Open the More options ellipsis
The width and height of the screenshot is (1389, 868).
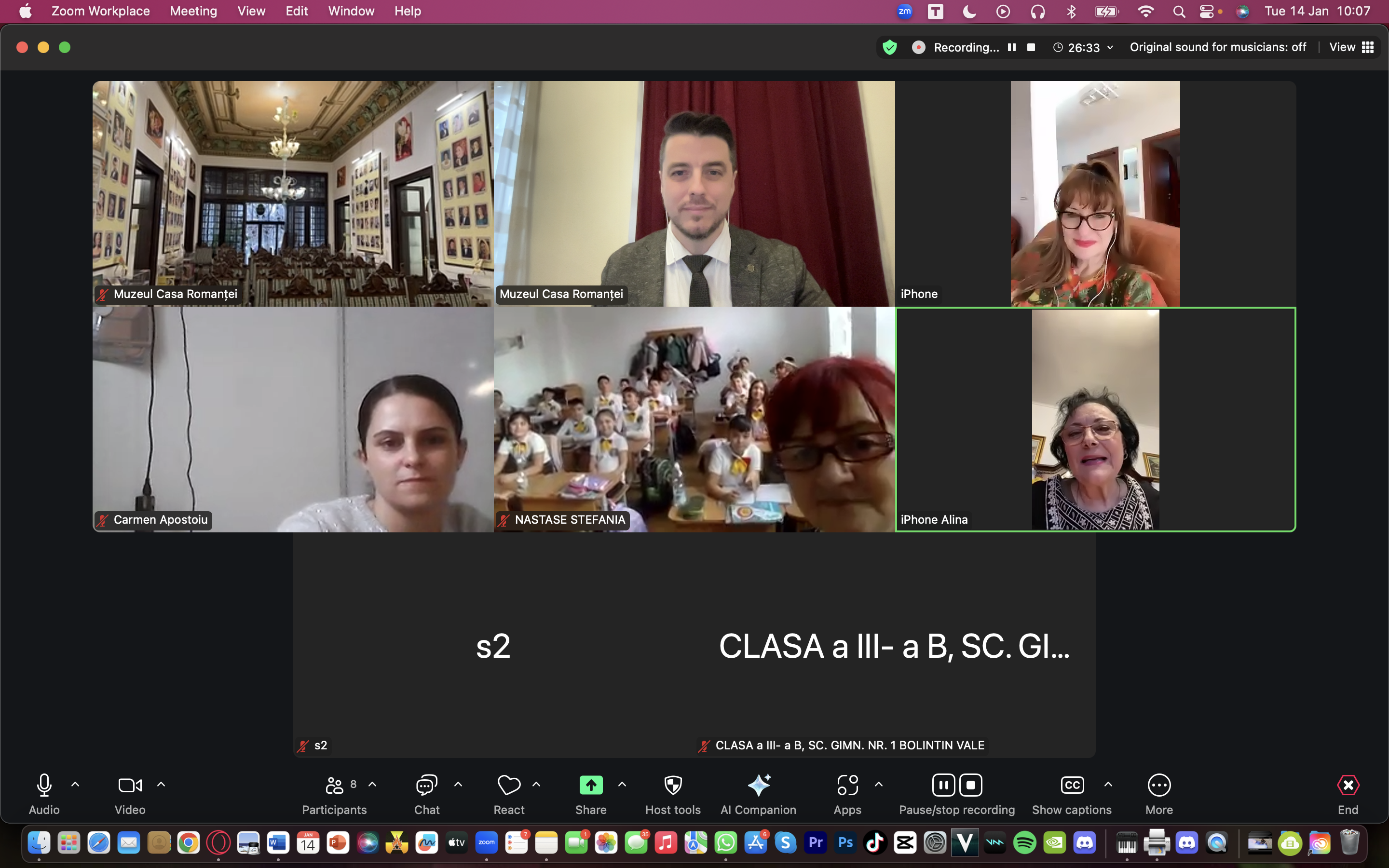tap(1159, 786)
